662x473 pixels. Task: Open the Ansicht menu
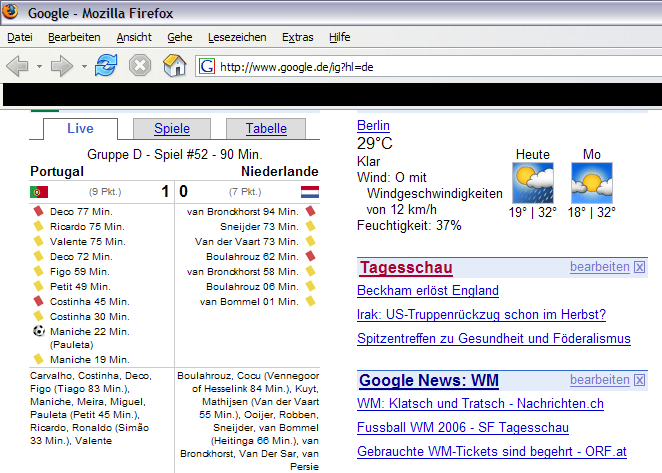click(x=134, y=37)
